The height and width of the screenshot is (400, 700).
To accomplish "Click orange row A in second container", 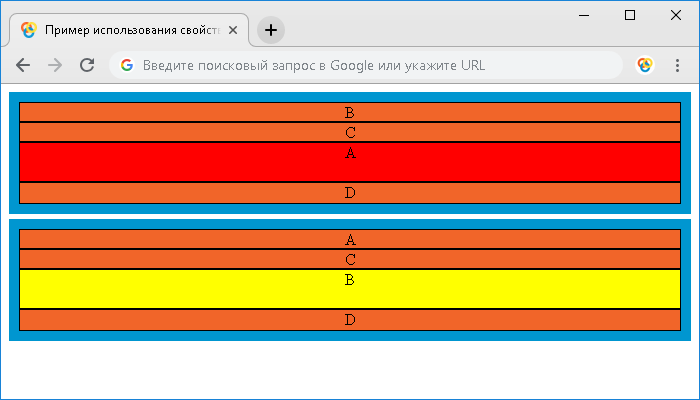I will (x=350, y=239).
